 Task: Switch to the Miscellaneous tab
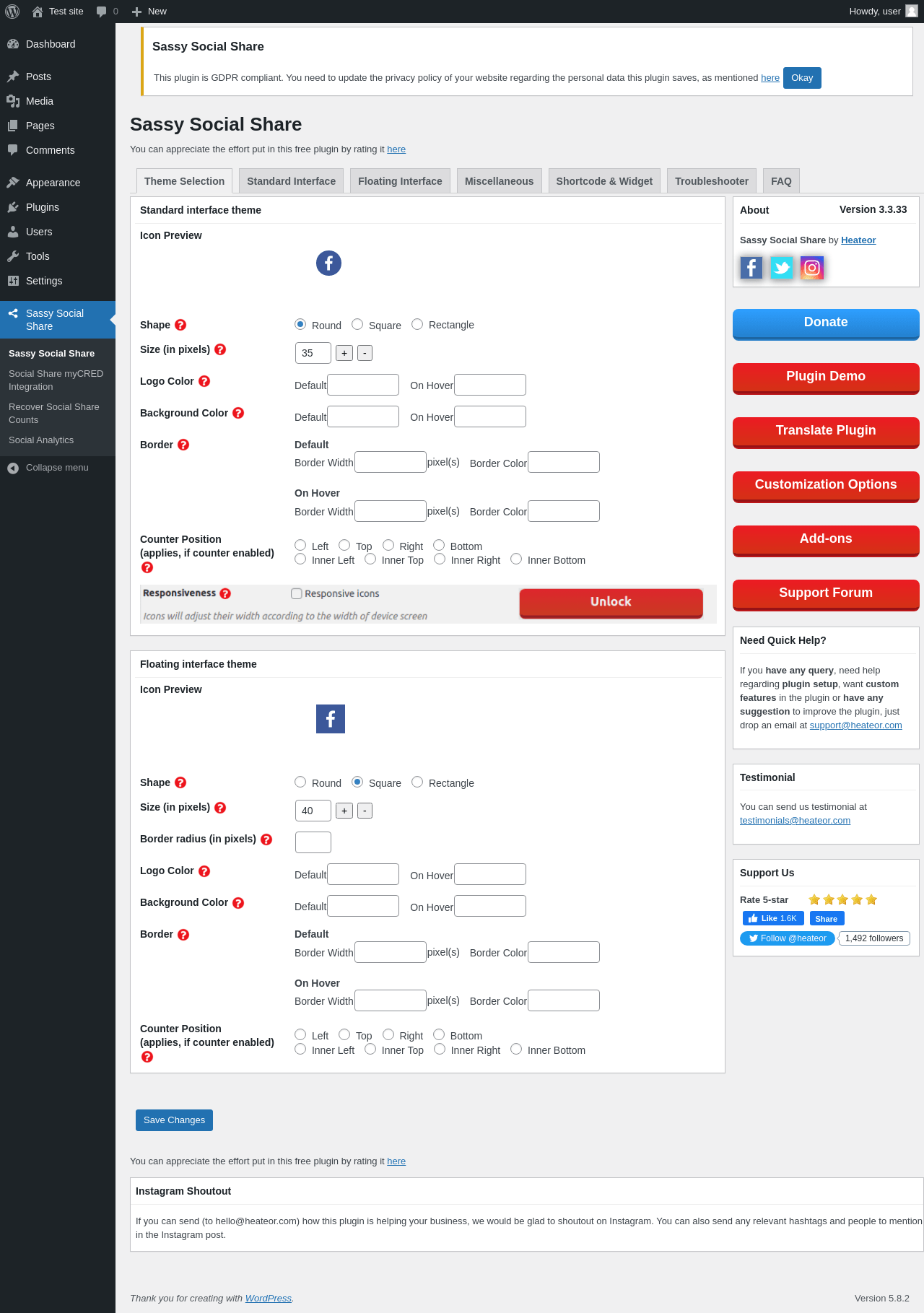pos(499,181)
